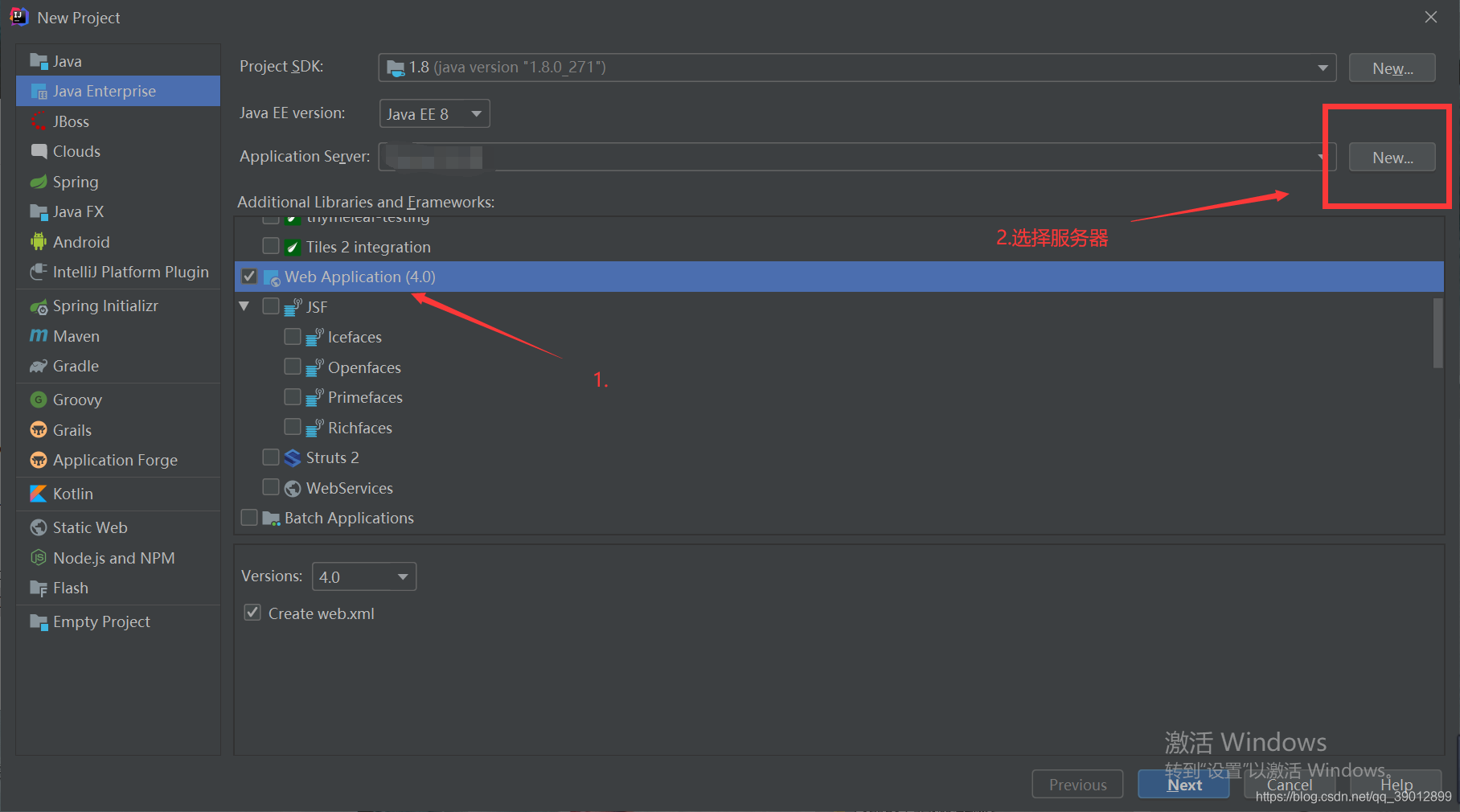Select the Android robot icon

[39, 242]
